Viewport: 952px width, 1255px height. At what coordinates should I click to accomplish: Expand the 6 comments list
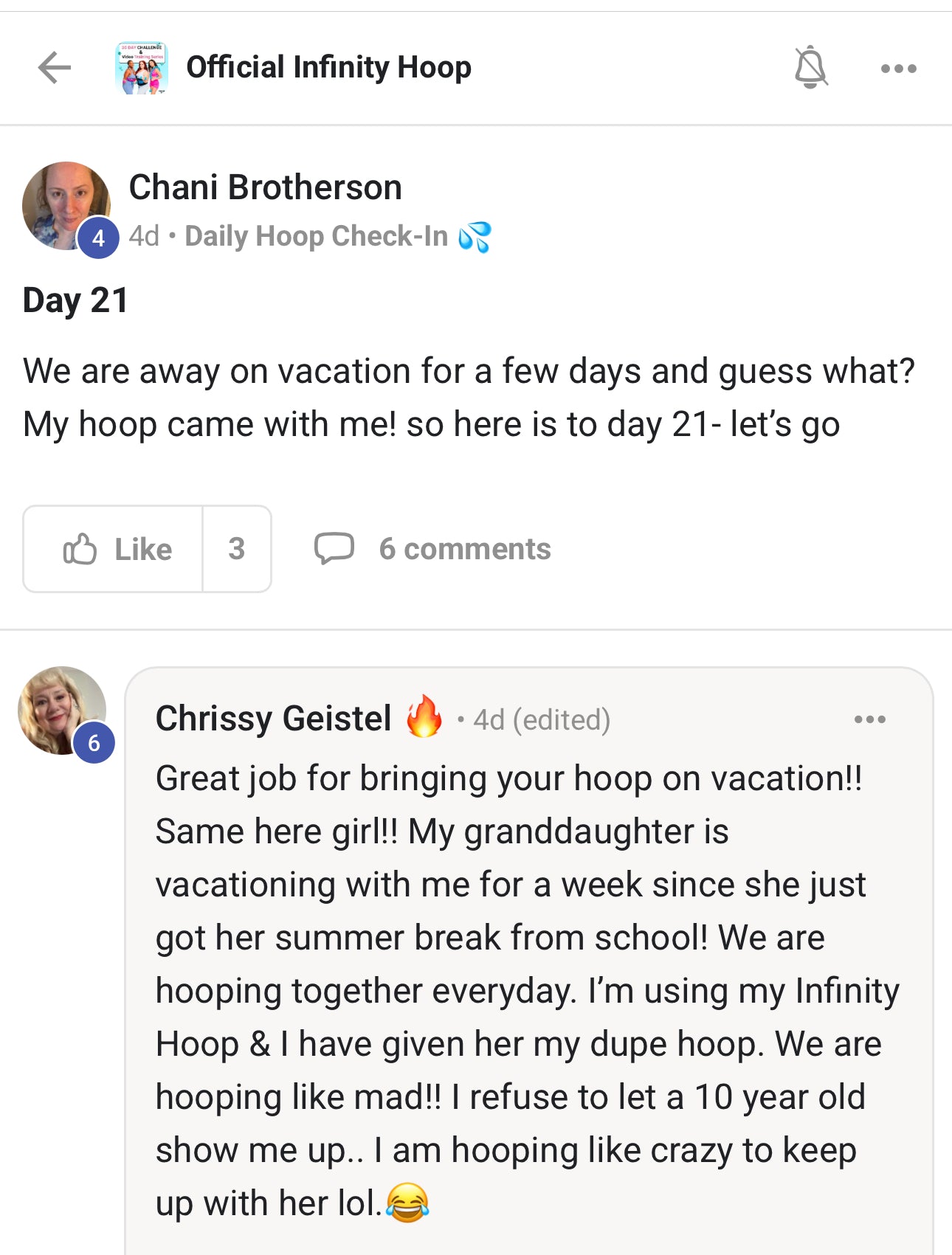coord(465,549)
